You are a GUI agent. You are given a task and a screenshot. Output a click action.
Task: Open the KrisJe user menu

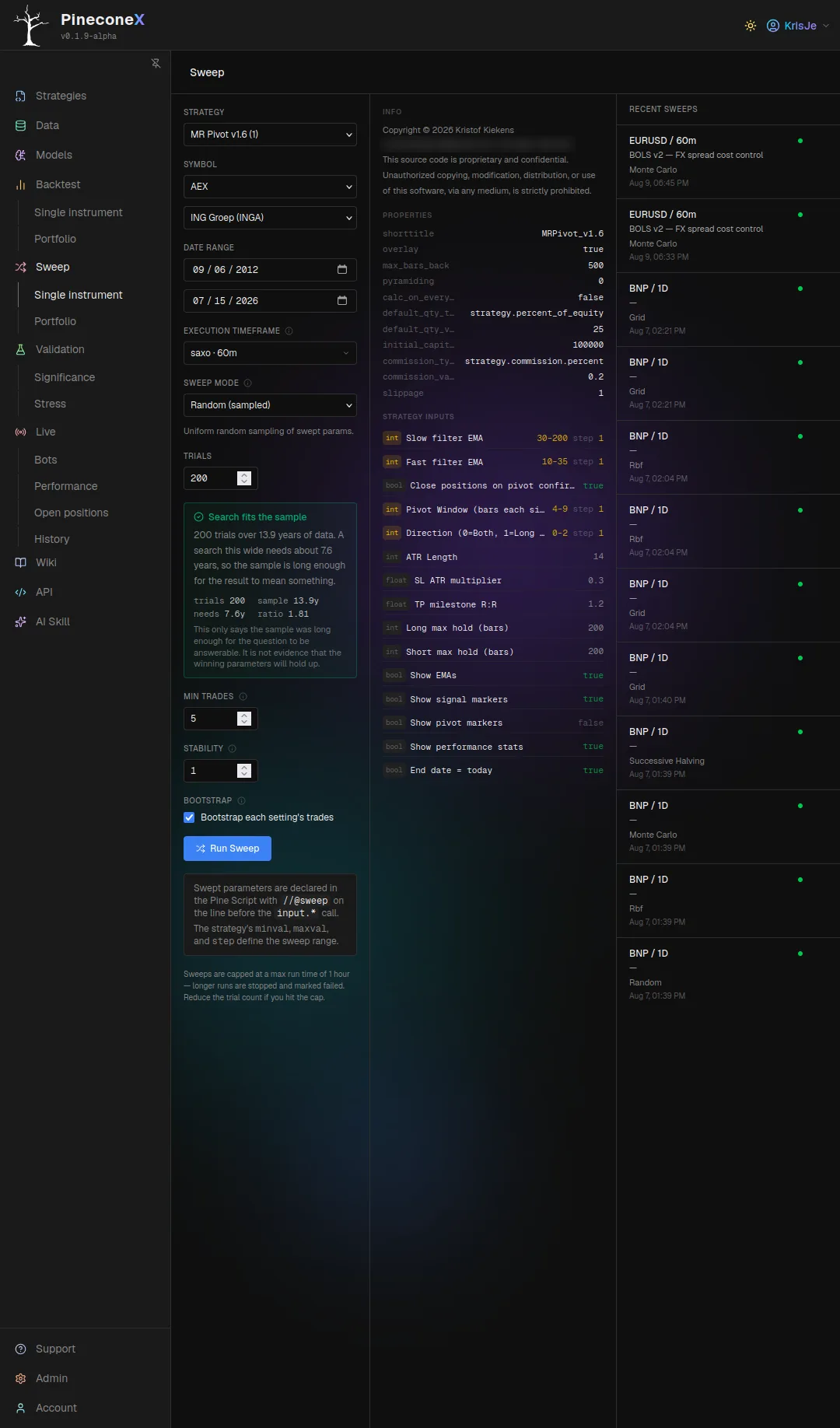(798, 26)
